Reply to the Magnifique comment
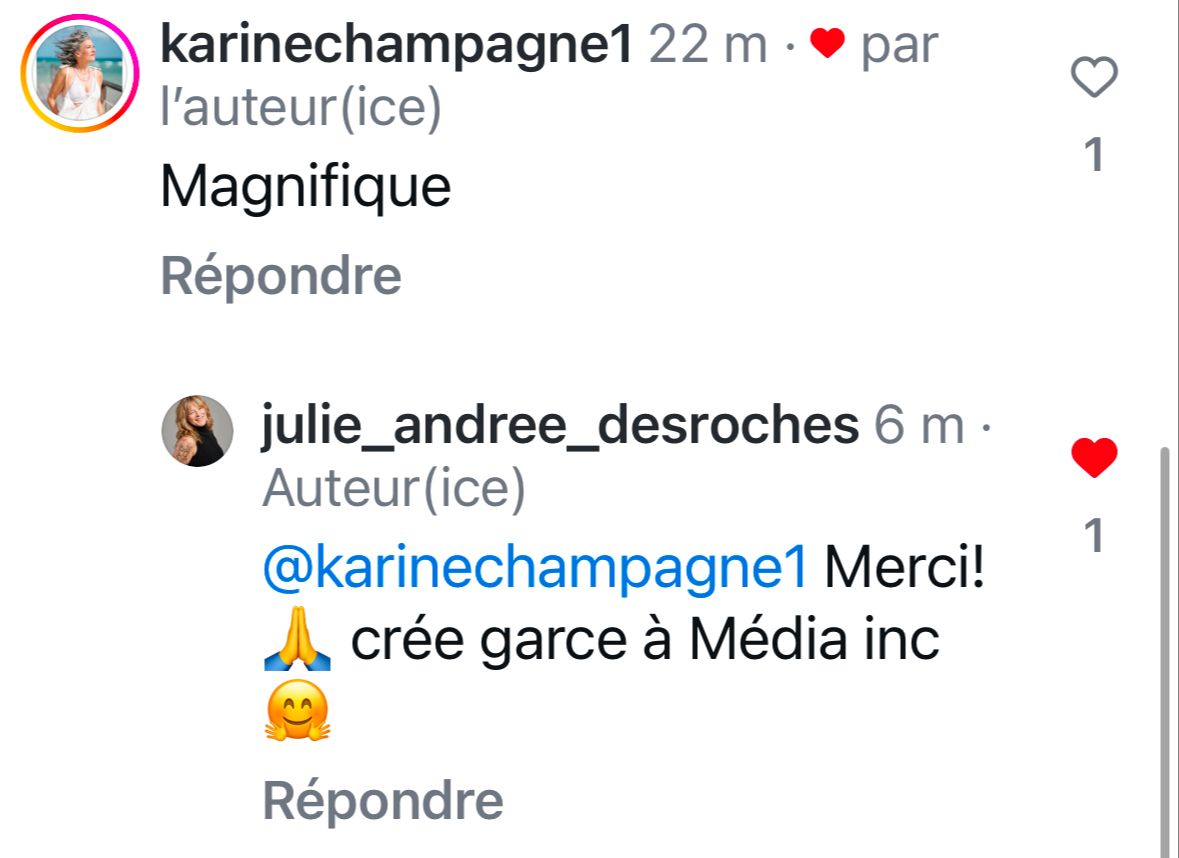 click(x=281, y=276)
